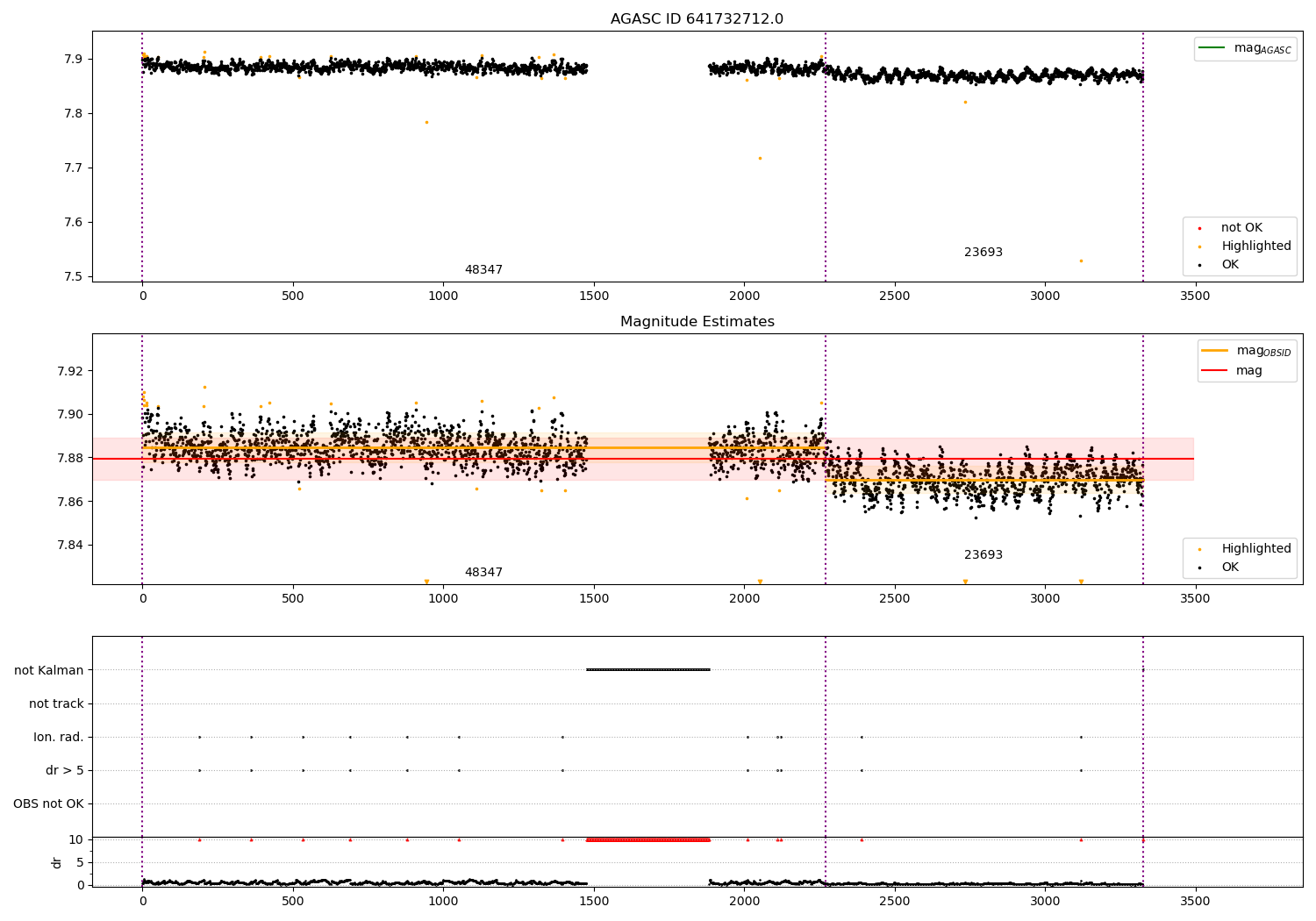
Task: Click the 'Ion. rad.' row label
Action: tap(59, 738)
